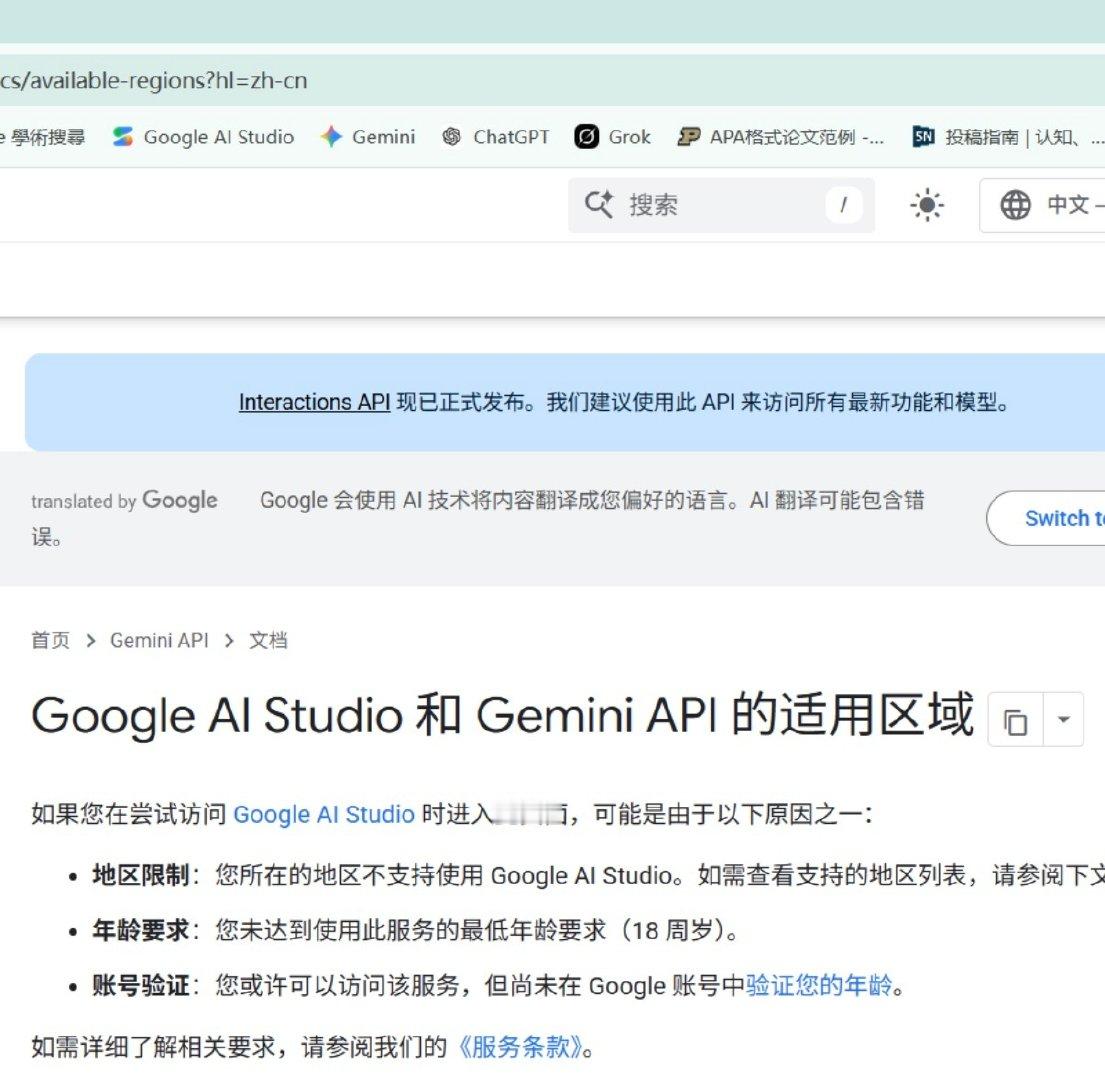Open the APA格式论文范例 bookmark

click(780, 137)
